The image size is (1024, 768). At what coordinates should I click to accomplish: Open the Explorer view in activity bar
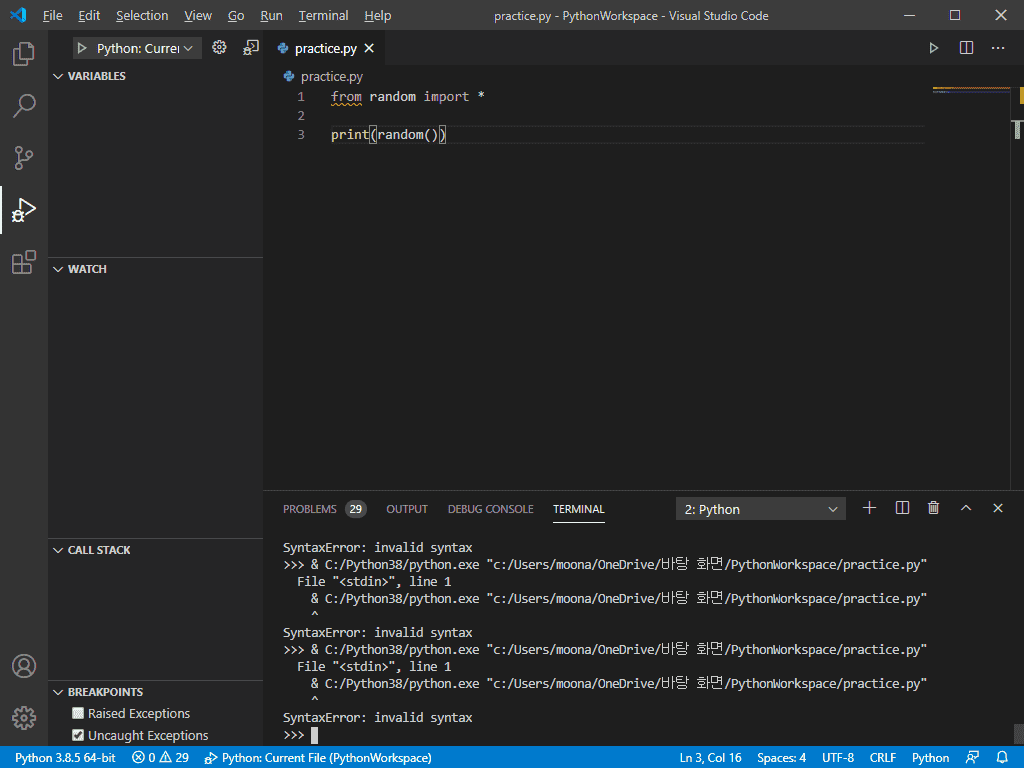pos(24,54)
